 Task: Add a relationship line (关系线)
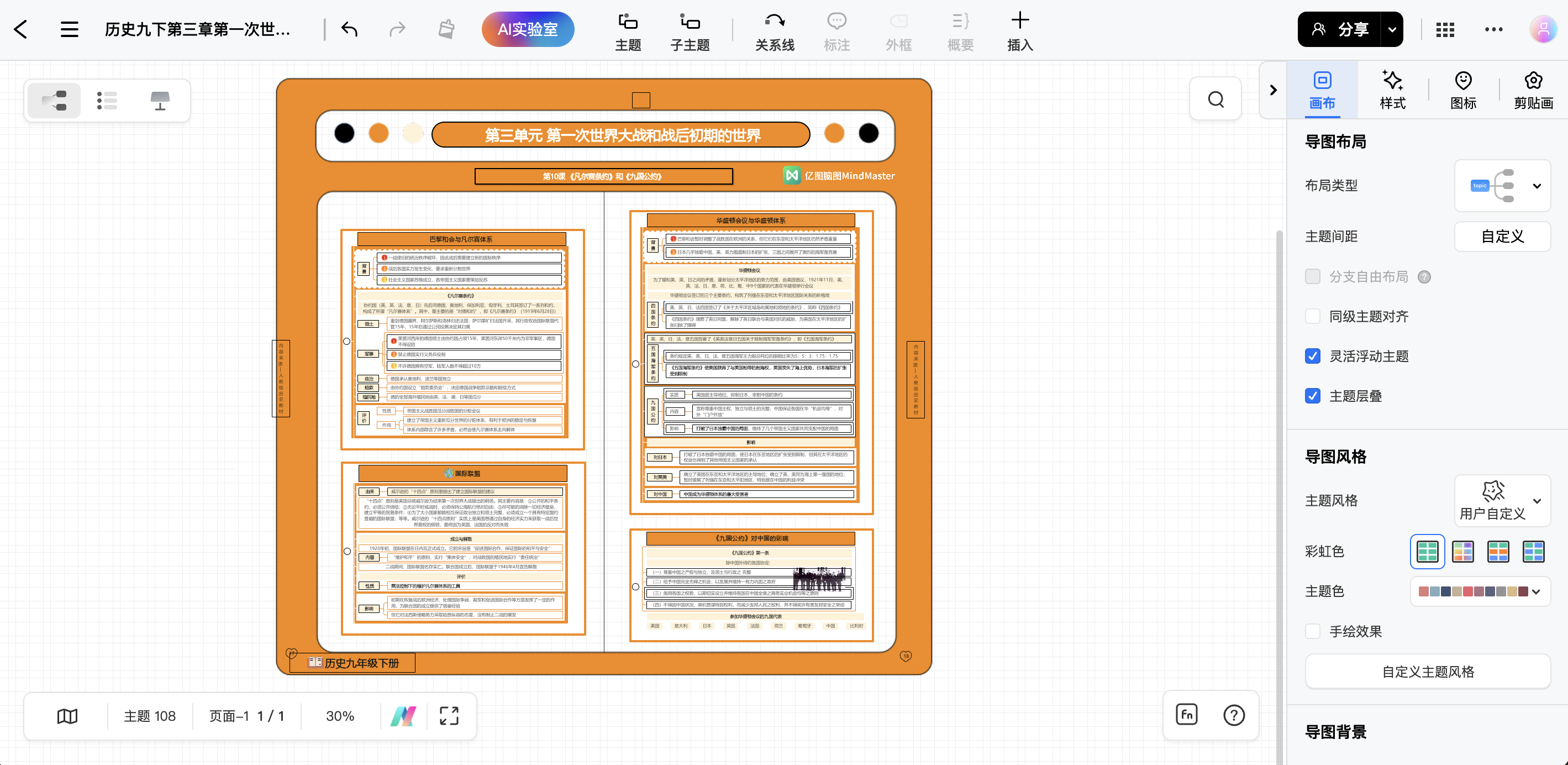(774, 32)
